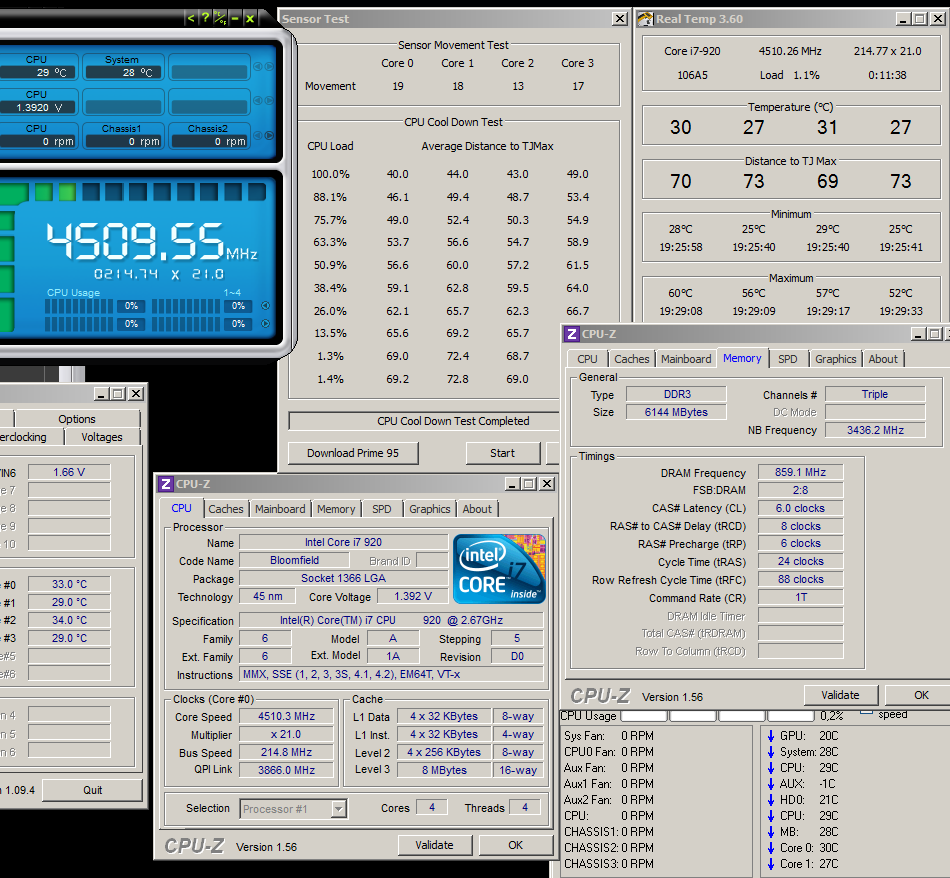
Task: Click the 4510.26 MHz Real Temp value
Action: tap(790, 52)
